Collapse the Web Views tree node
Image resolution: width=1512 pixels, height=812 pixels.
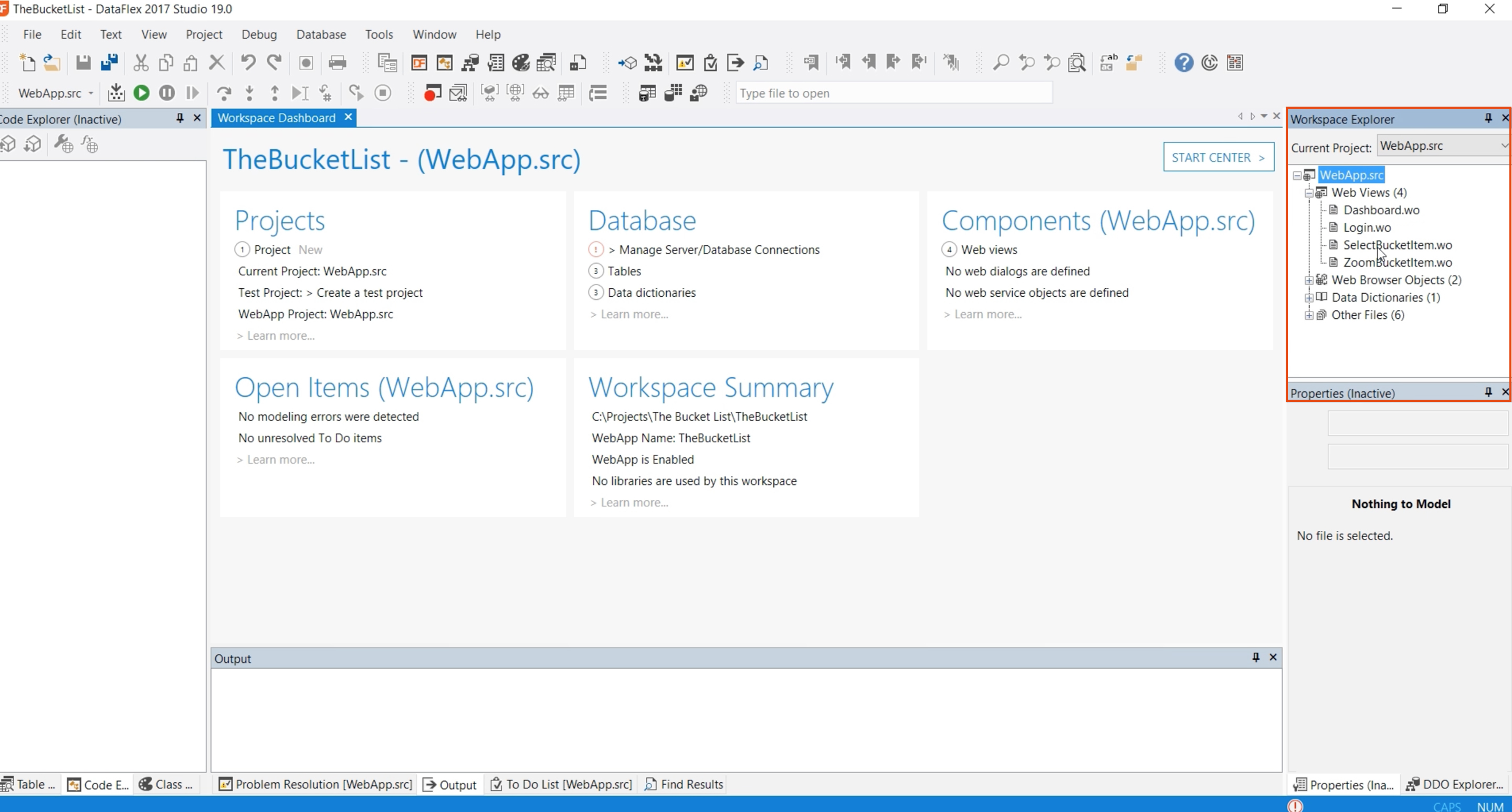1308,193
